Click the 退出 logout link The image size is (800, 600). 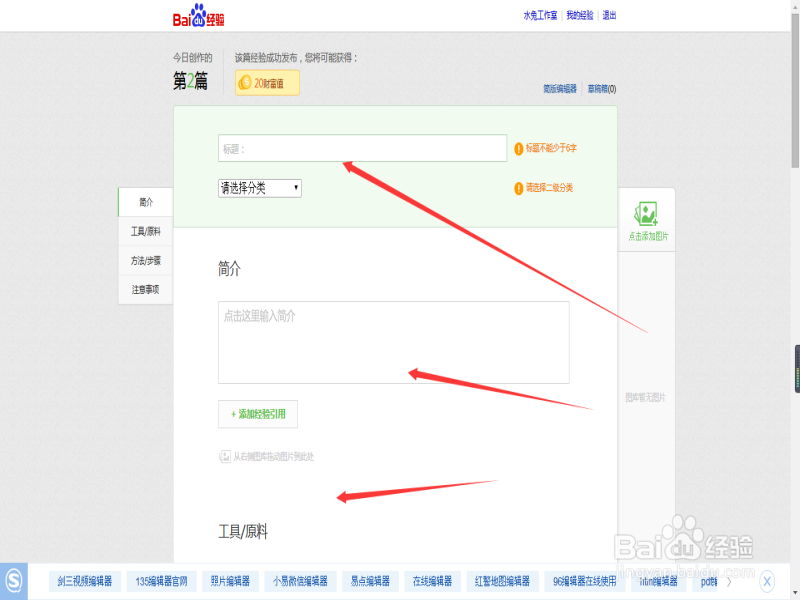pyautogui.click(x=609, y=15)
